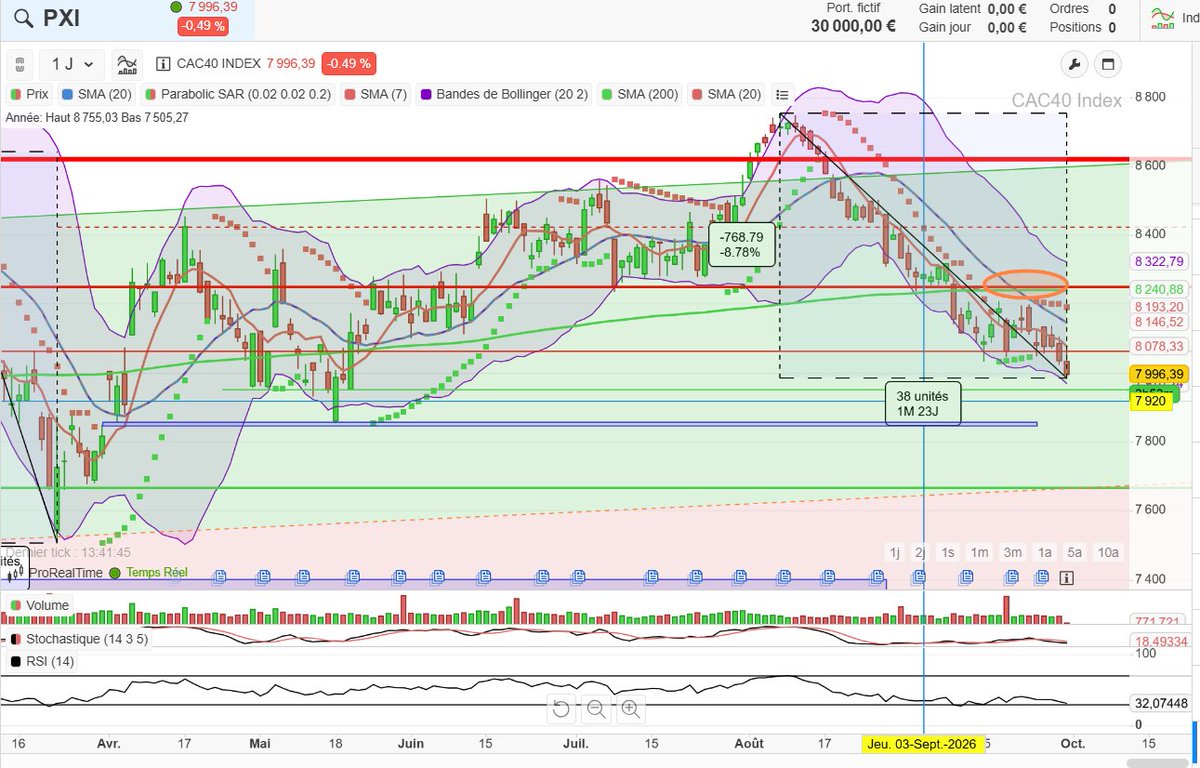Select the Bandes de Bollinger indicator chip
Screen dimensions: 1200x768
point(503,95)
